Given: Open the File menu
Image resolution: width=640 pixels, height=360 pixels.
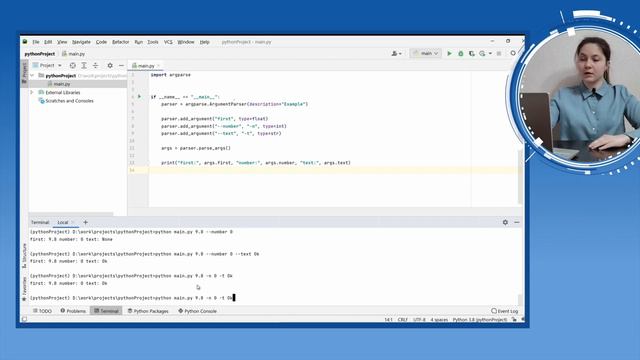Looking at the screenshot, I should pos(36,42).
